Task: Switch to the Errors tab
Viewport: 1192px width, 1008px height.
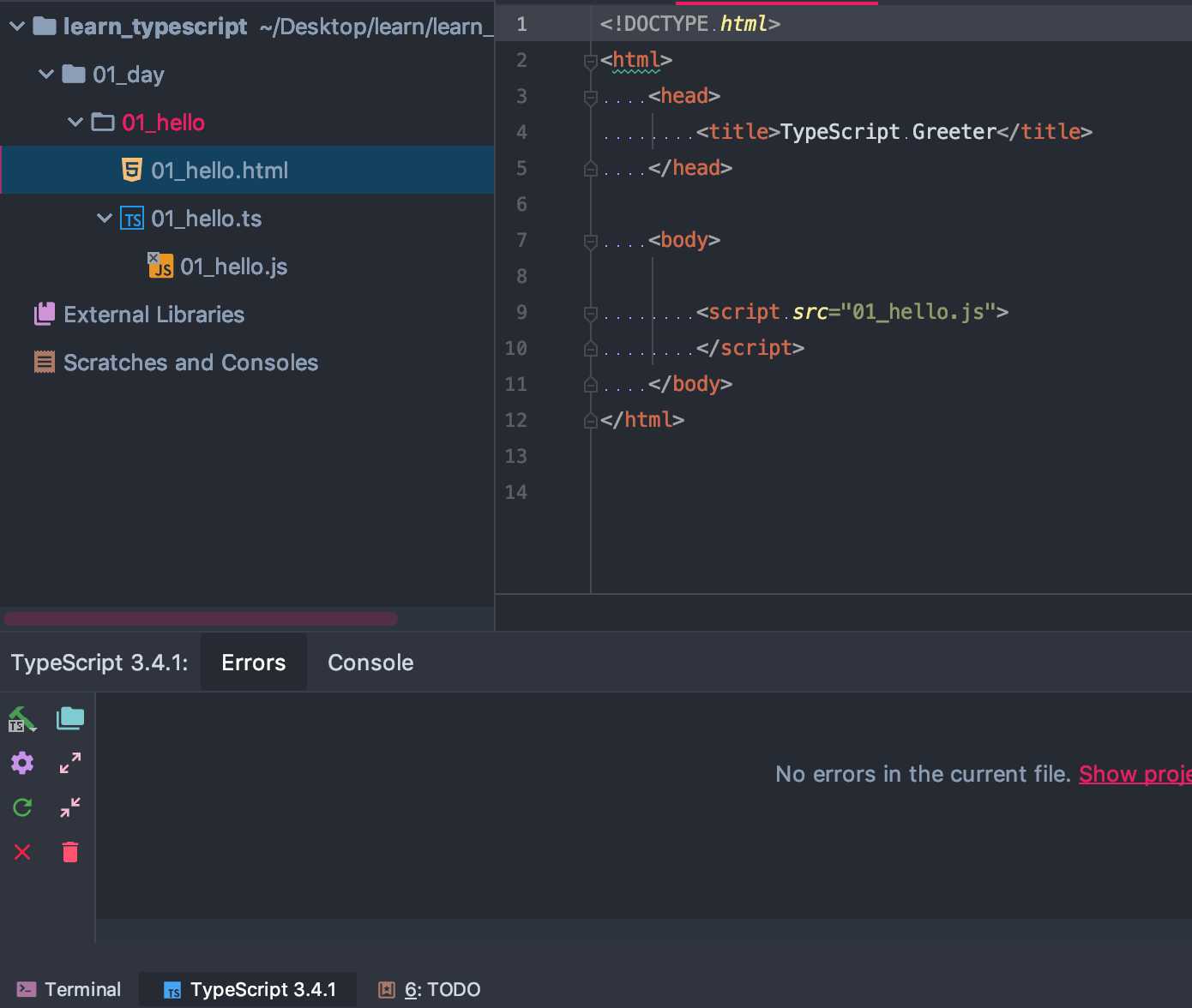Action: pyautogui.click(x=254, y=663)
